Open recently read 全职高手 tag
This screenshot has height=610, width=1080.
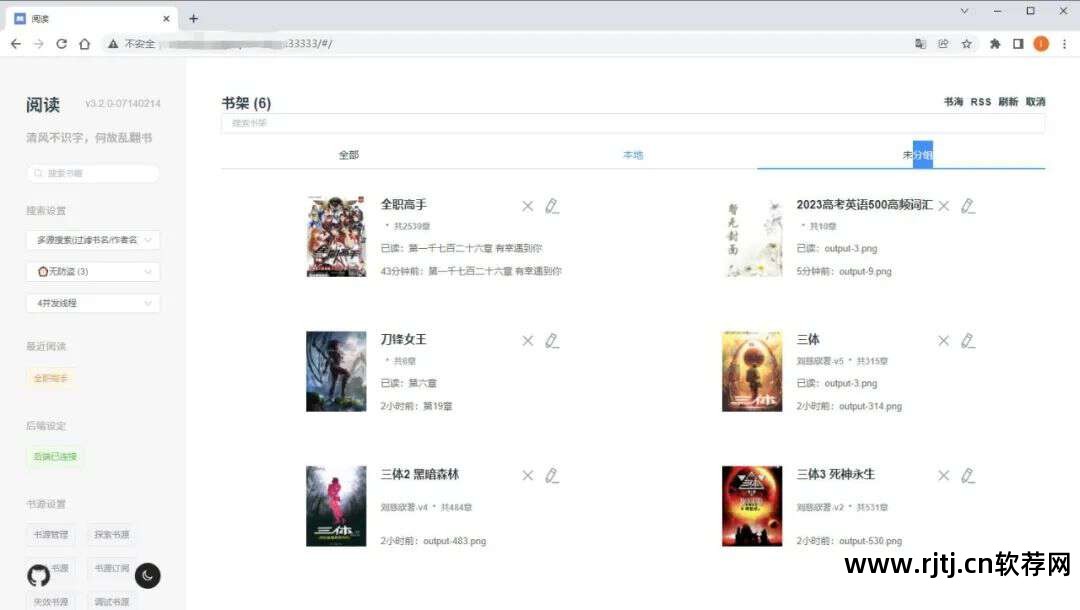(x=51, y=378)
